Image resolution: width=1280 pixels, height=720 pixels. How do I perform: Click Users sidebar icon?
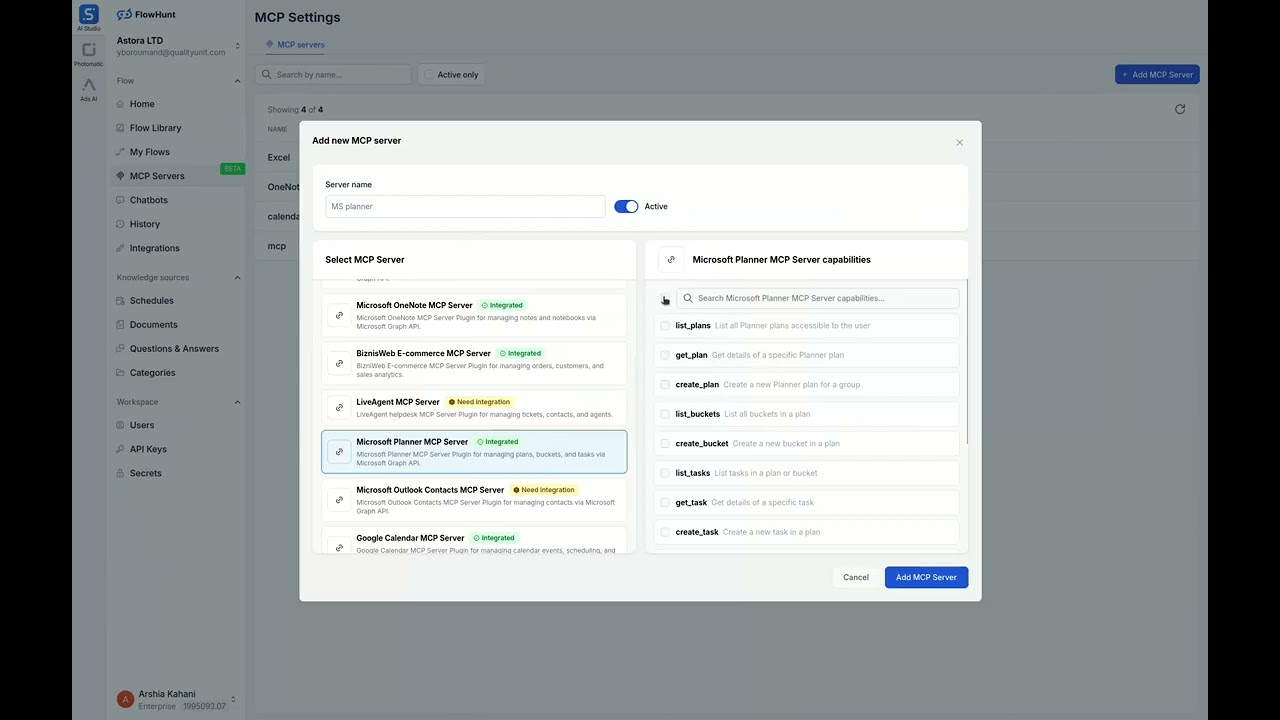(121, 425)
